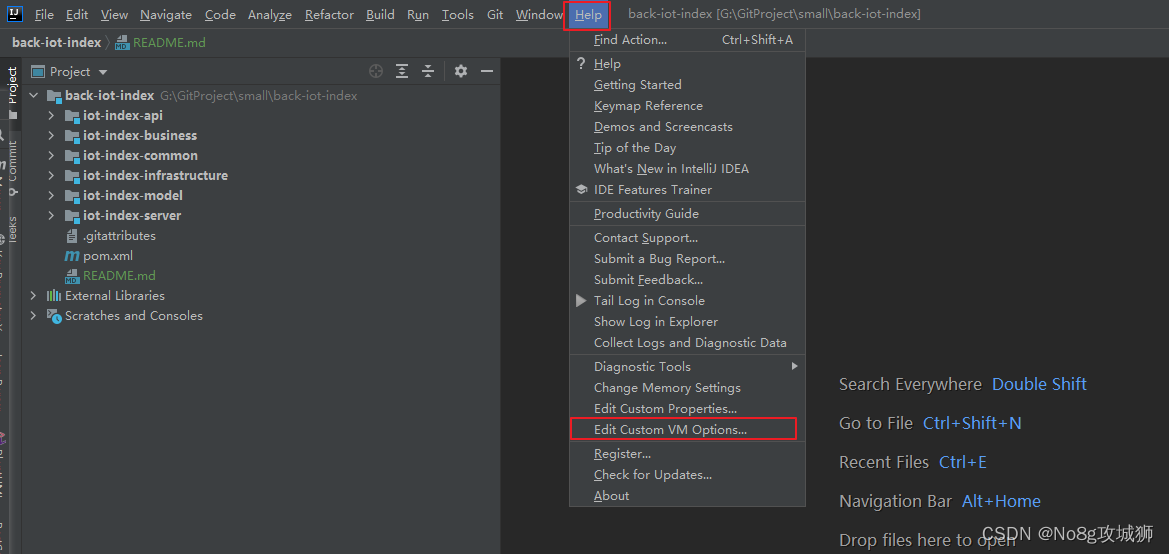This screenshot has height=554, width=1169.
Task: Open the Git menu
Action: (x=495, y=15)
